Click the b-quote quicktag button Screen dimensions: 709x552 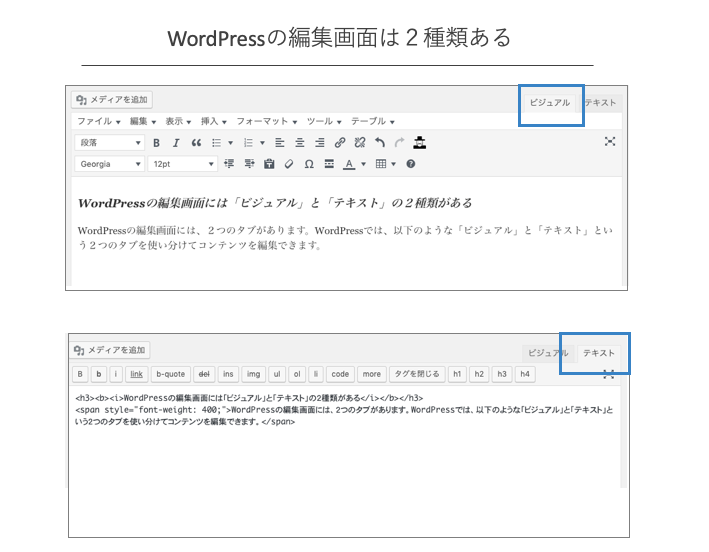coord(170,374)
